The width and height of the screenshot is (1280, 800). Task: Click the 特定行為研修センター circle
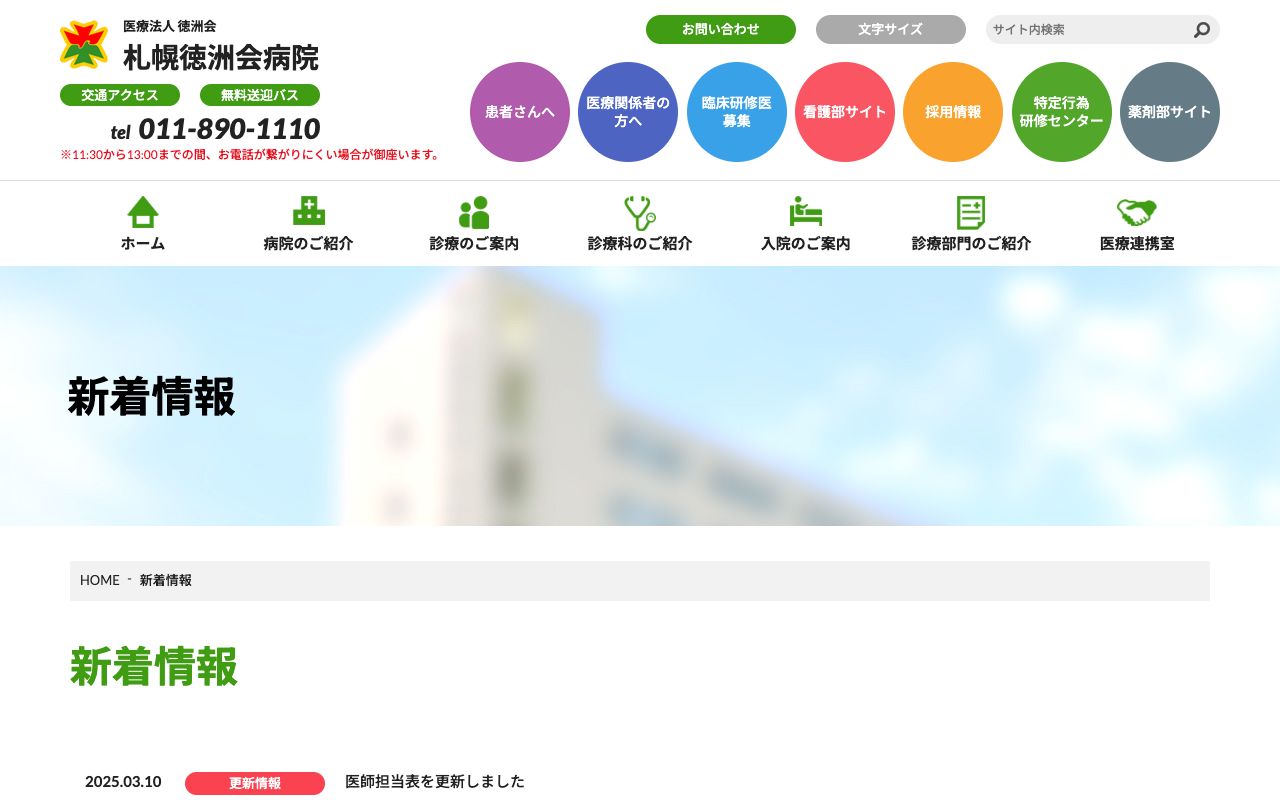click(x=1061, y=112)
